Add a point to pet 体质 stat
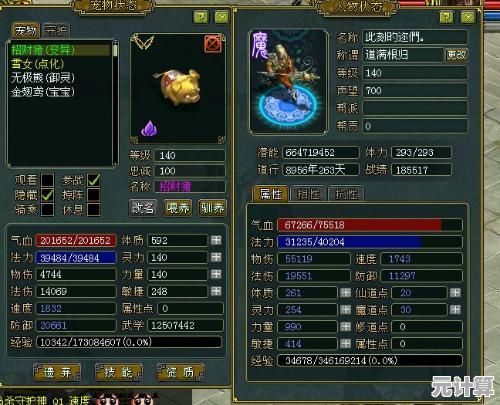Image resolution: width=500 pixels, height=405 pixels. pyautogui.click(x=216, y=240)
